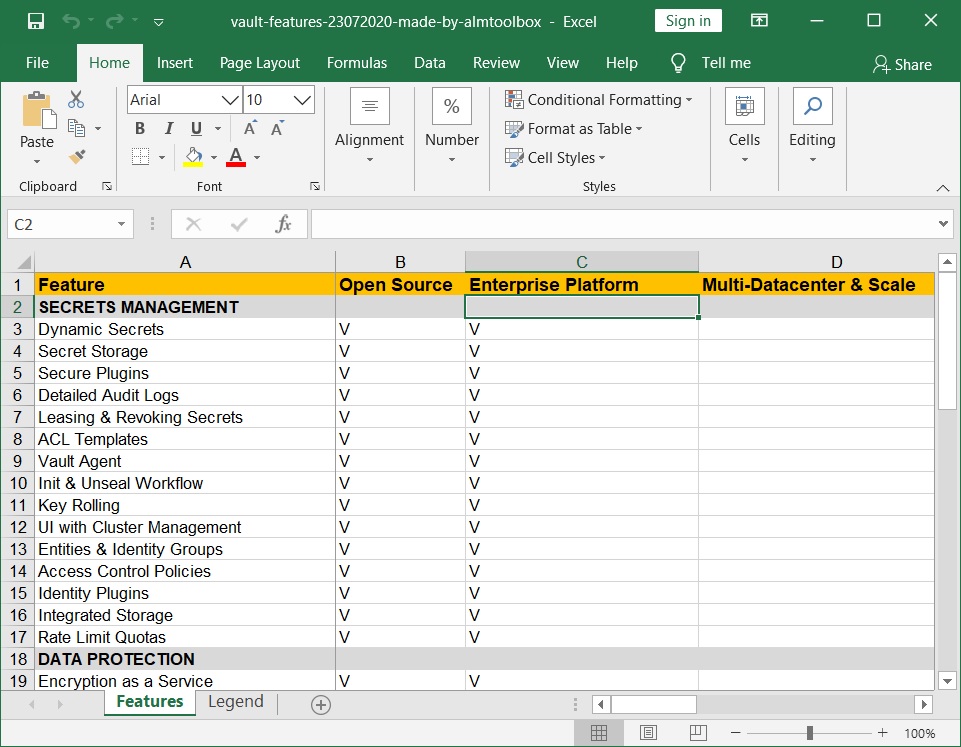Switch to the Legend sheet tab

(x=235, y=702)
